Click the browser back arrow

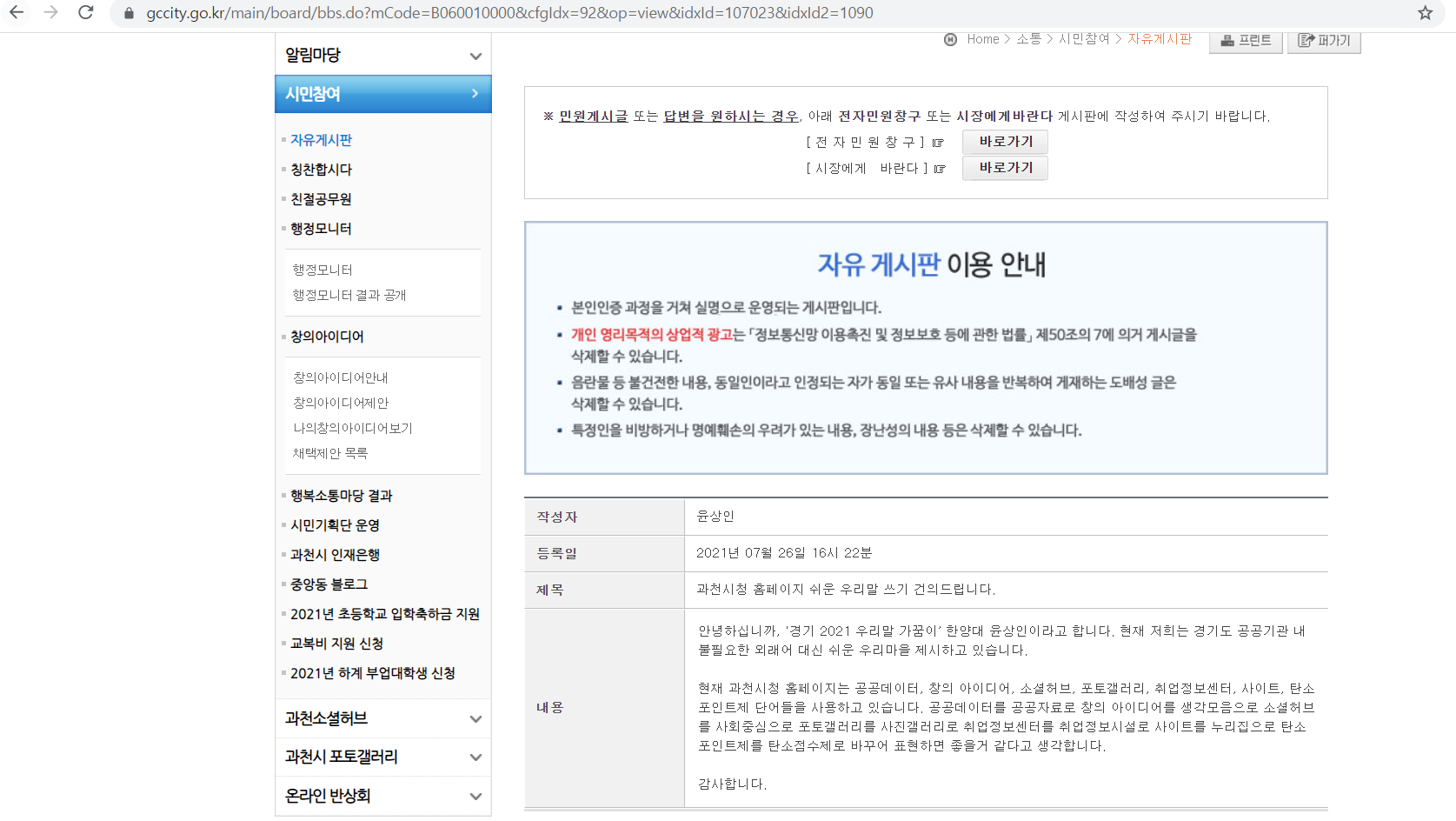tap(17, 13)
